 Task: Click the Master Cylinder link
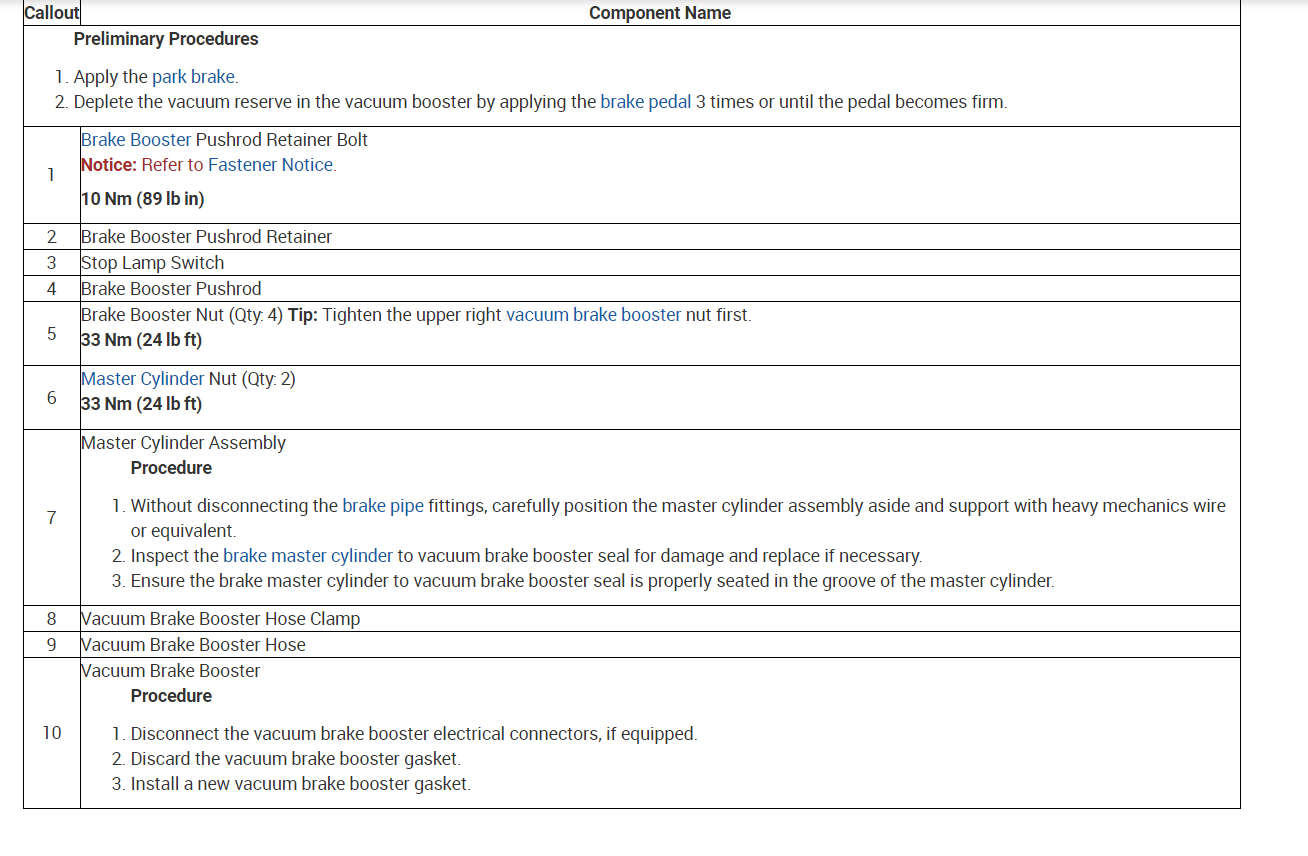coord(142,379)
